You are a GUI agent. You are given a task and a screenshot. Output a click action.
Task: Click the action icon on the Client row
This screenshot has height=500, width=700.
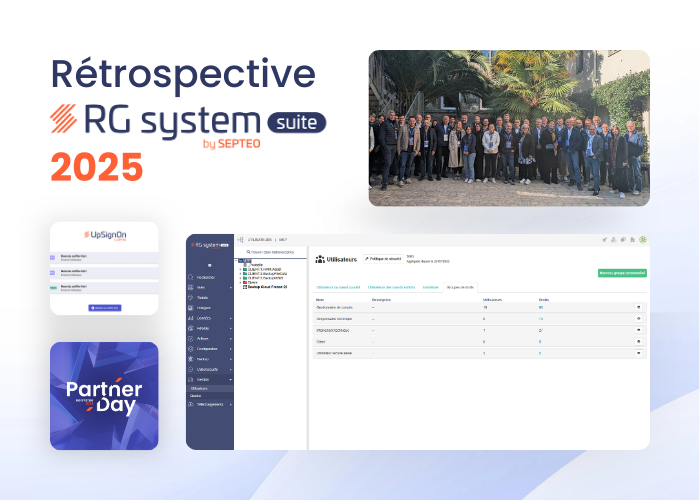pyautogui.click(x=639, y=342)
